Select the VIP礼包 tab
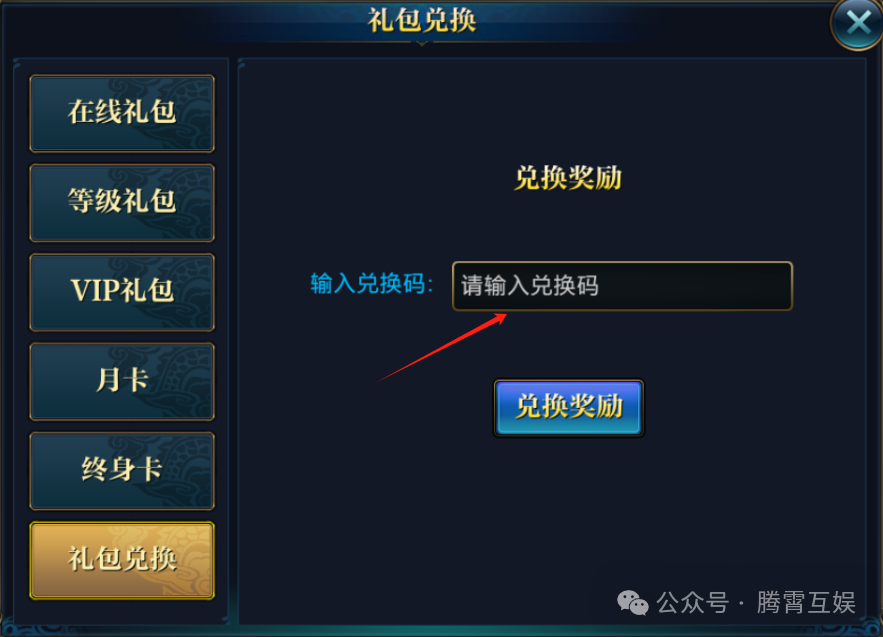883x637 pixels. pos(122,292)
